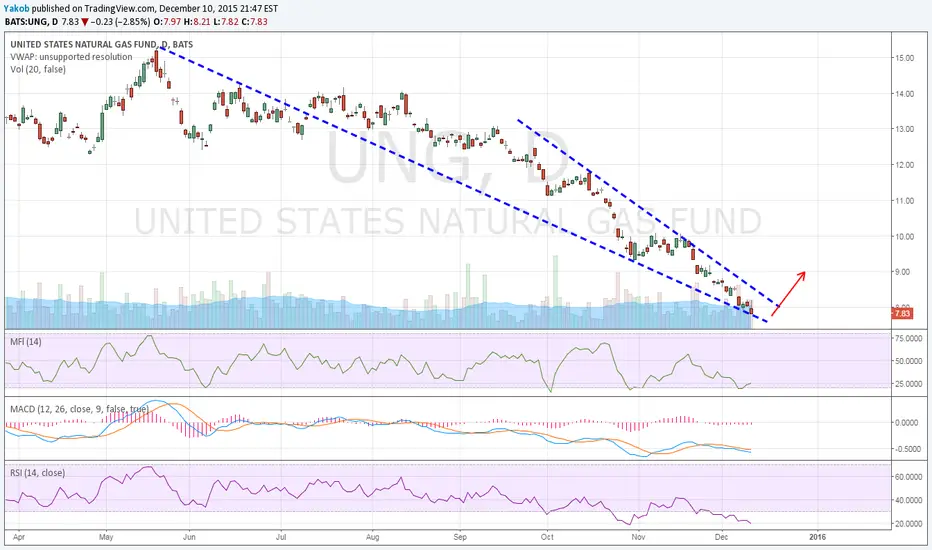Click the 40.0000 RSI axis value
Screen dimensions: 932x550
point(909,500)
